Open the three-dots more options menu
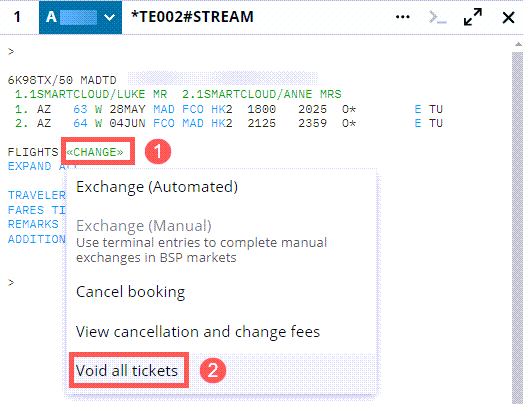This screenshot has width=523, height=404. coord(403,17)
